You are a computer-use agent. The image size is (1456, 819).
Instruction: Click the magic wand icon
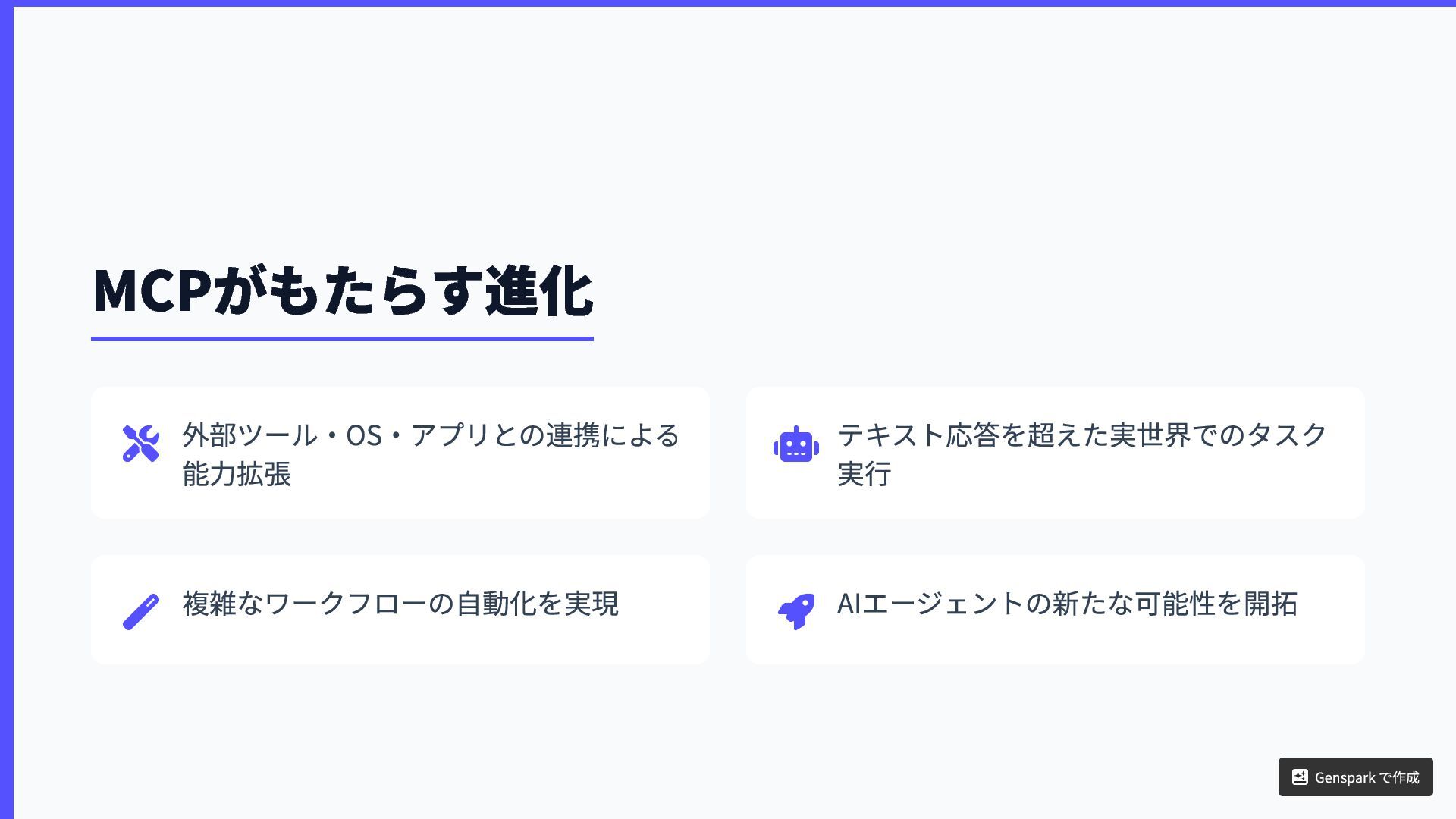point(140,611)
